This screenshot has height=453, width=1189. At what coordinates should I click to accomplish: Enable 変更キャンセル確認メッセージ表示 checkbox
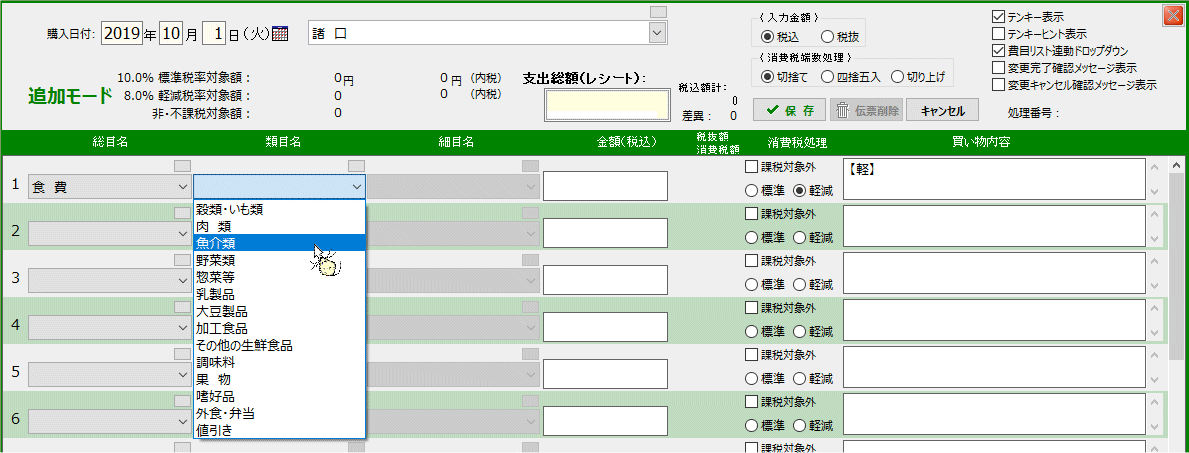tap(999, 85)
